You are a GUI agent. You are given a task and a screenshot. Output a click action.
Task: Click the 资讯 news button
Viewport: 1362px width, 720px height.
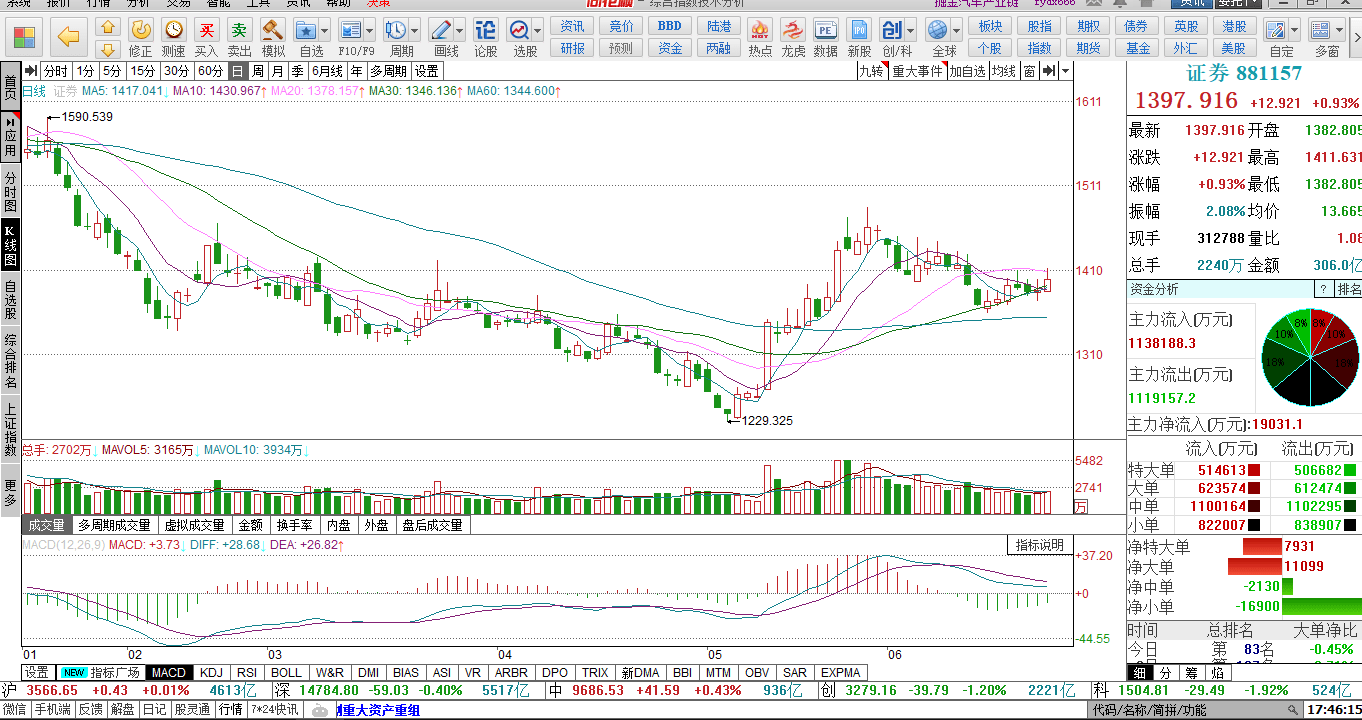[x=573, y=26]
